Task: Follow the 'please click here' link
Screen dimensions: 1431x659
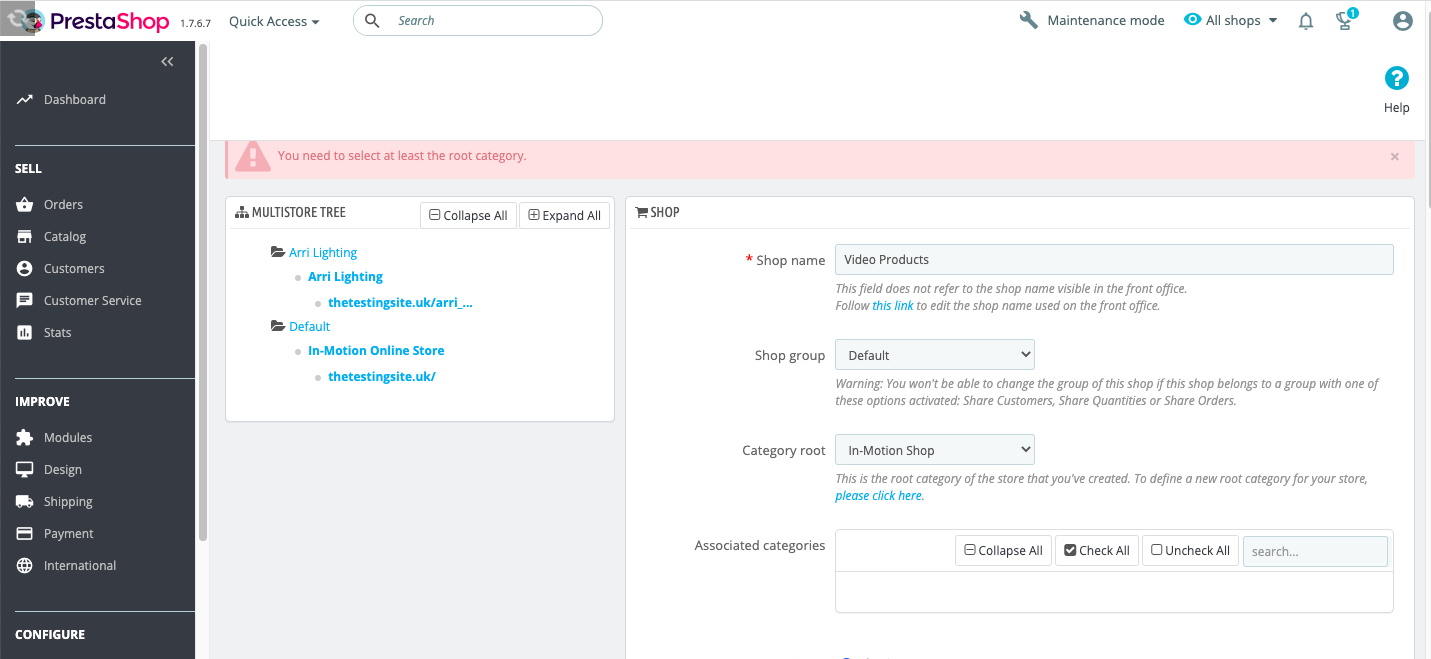Action: pos(879,495)
